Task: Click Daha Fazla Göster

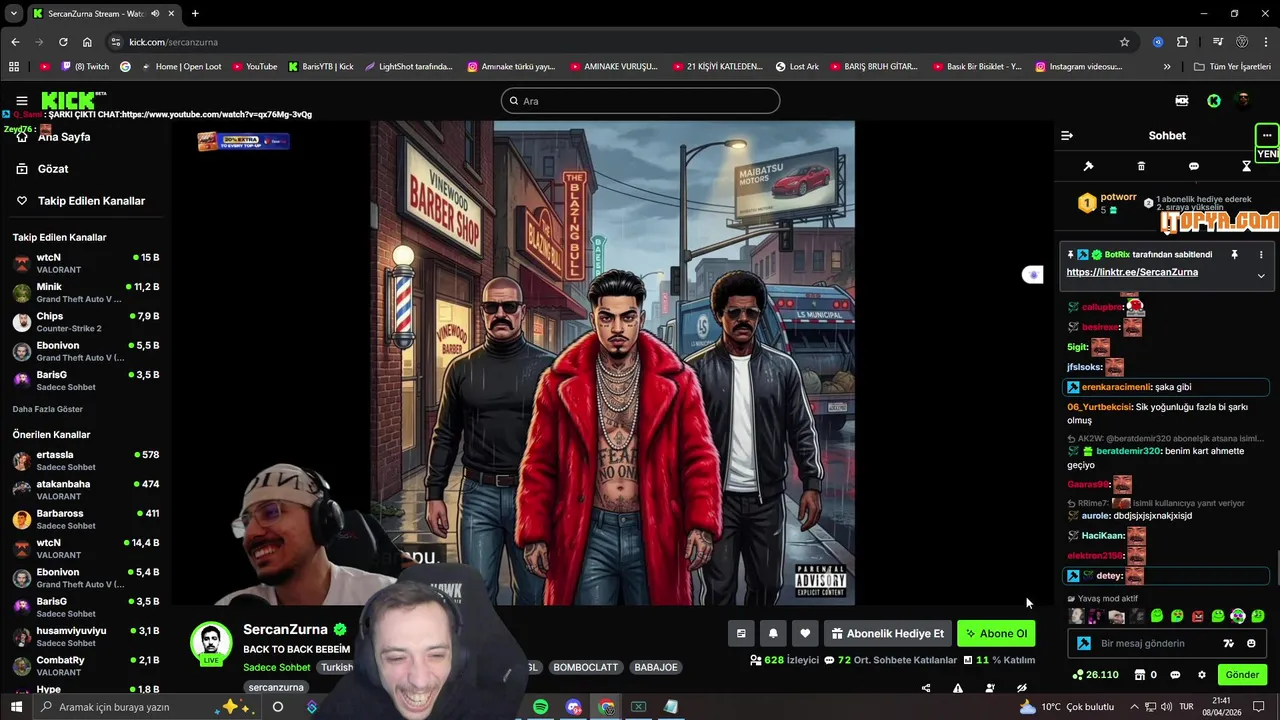Action: (47, 409)
